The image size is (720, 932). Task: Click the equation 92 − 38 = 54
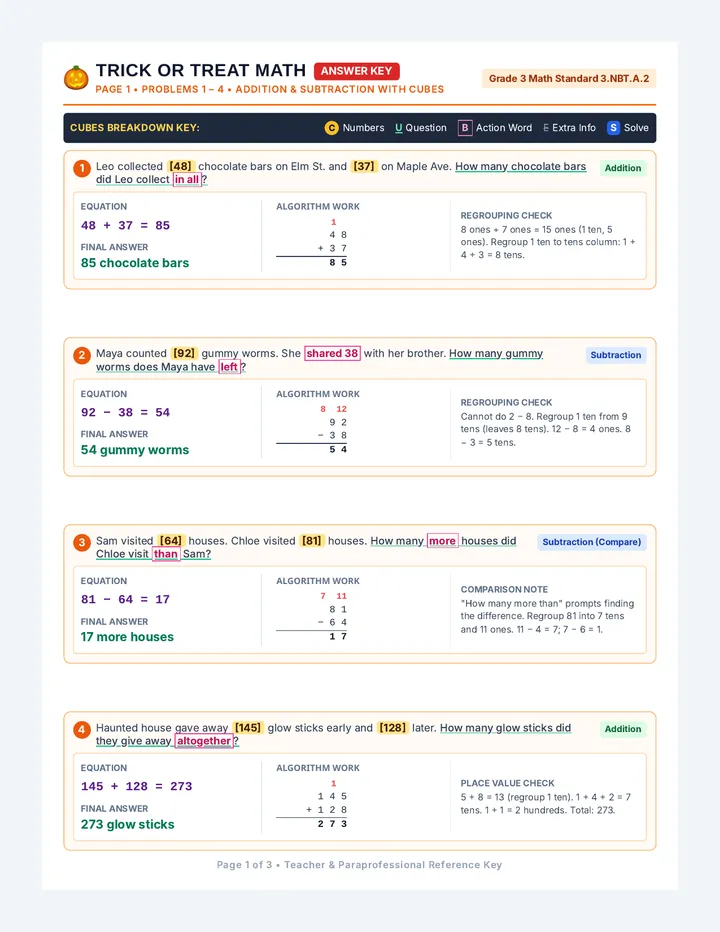[125, 413]
